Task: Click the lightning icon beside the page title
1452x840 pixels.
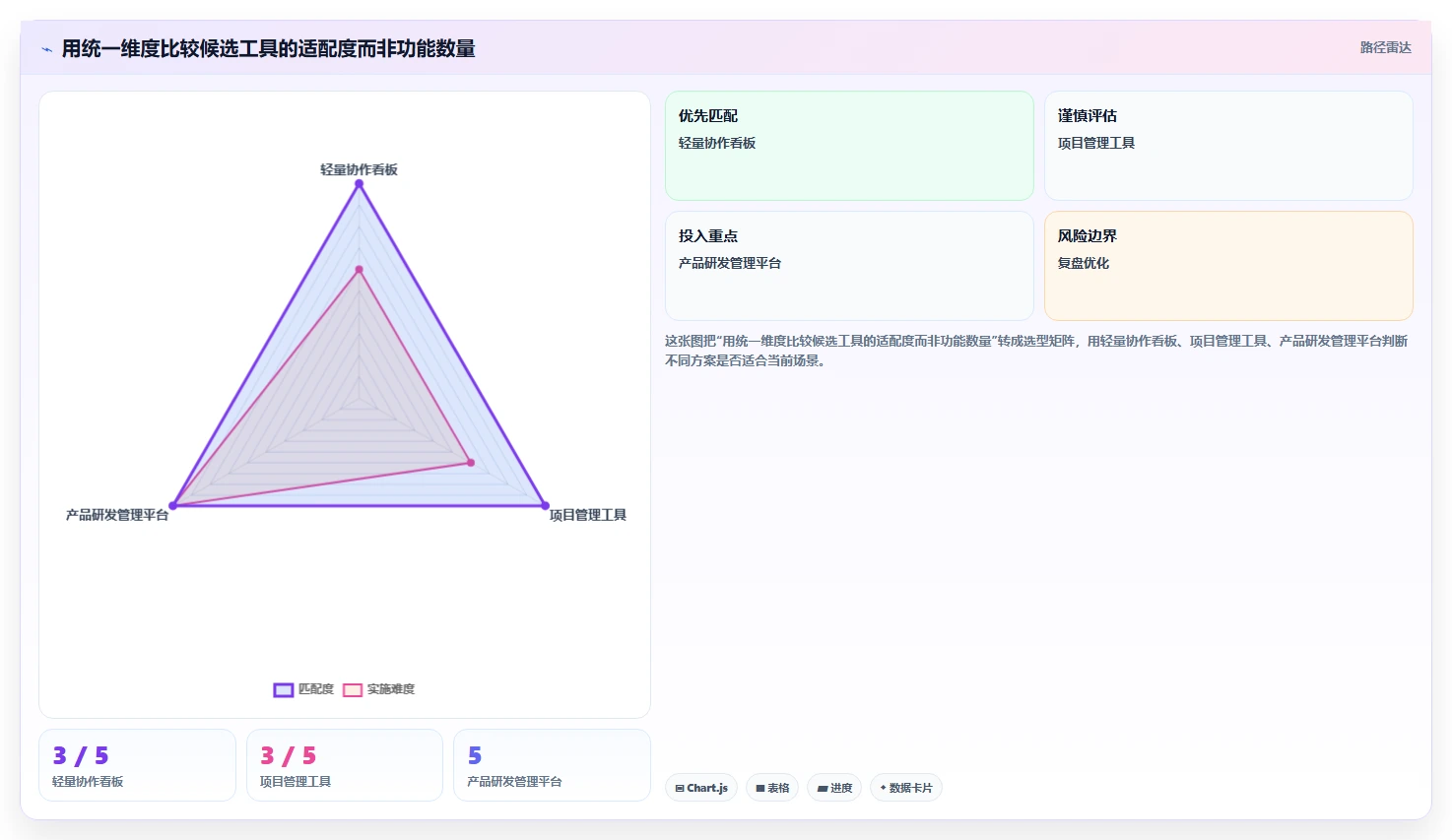Action: coord(46,49)
